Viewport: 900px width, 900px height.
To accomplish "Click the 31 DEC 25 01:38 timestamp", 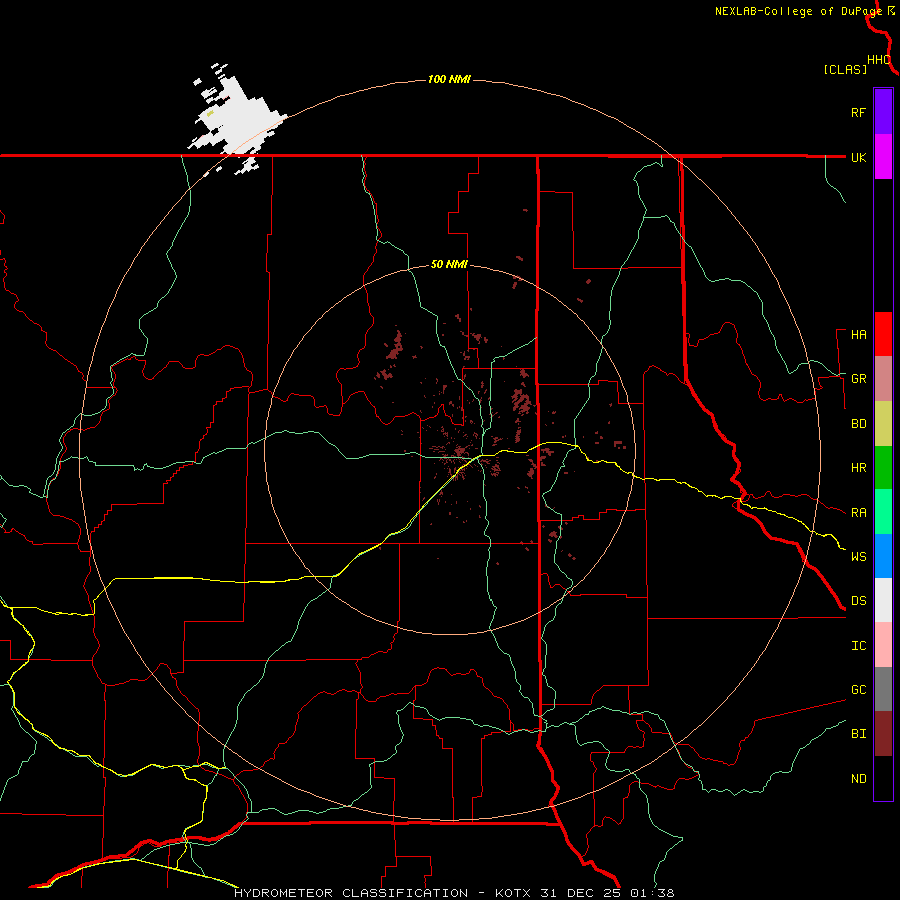I will tap(607, 893).
